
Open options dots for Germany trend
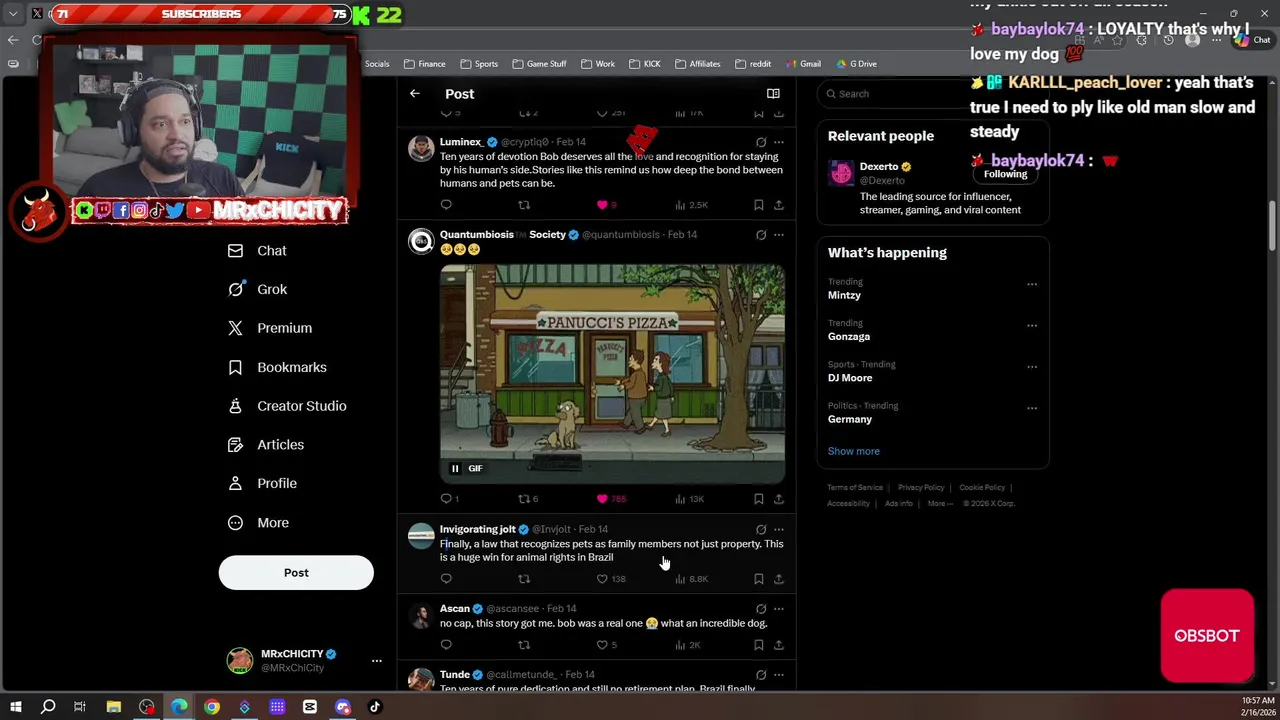1032,408
